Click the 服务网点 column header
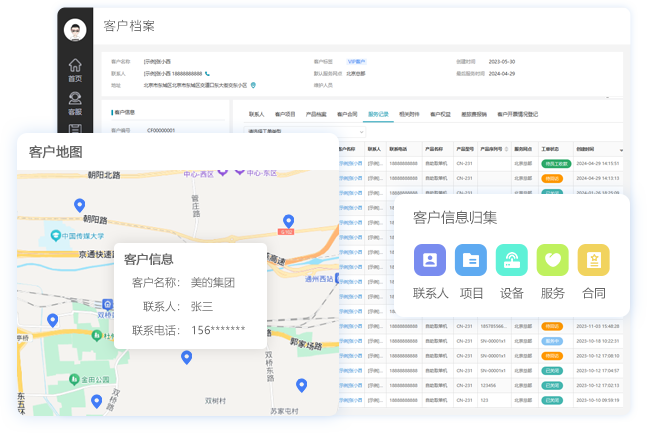This screenshot has height=433, width=647. coord(523,149)
